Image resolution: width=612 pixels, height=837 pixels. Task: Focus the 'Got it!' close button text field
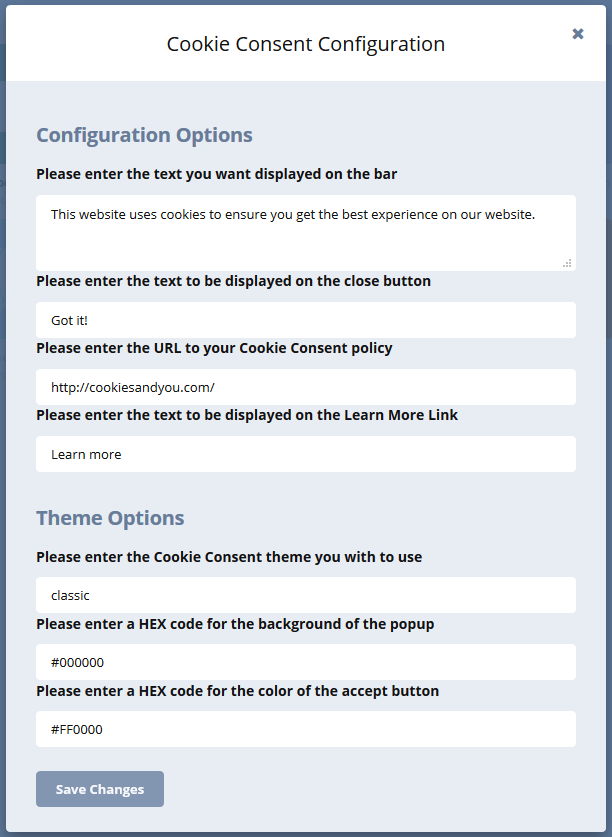coord(305,320)
